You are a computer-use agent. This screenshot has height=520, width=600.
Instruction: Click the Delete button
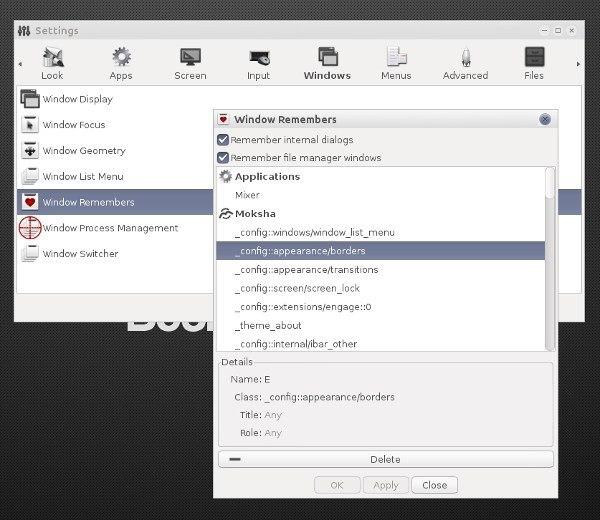tap(386, 459)
